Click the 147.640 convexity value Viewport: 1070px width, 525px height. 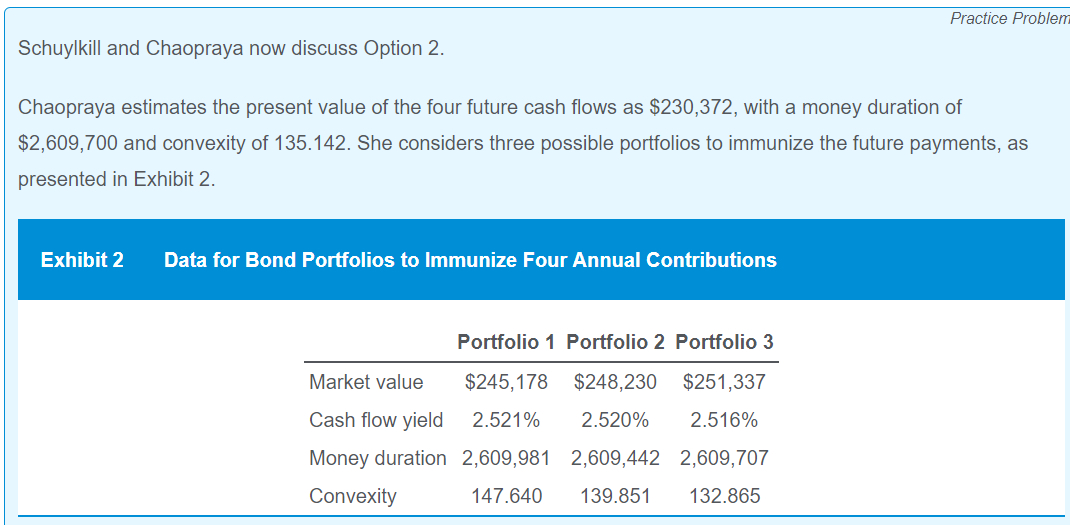click(506, 496)
